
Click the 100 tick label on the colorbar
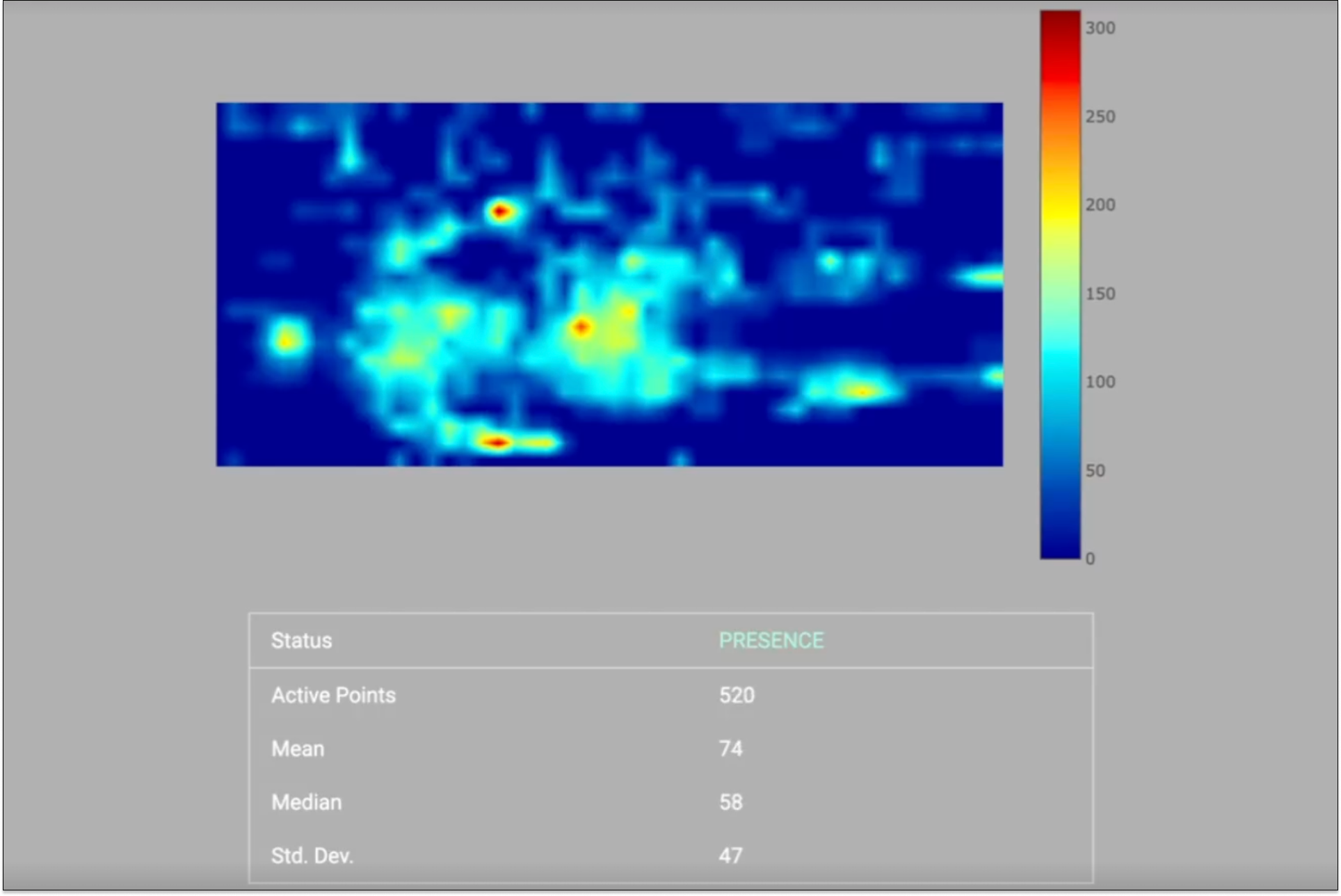pos(1100,382)
